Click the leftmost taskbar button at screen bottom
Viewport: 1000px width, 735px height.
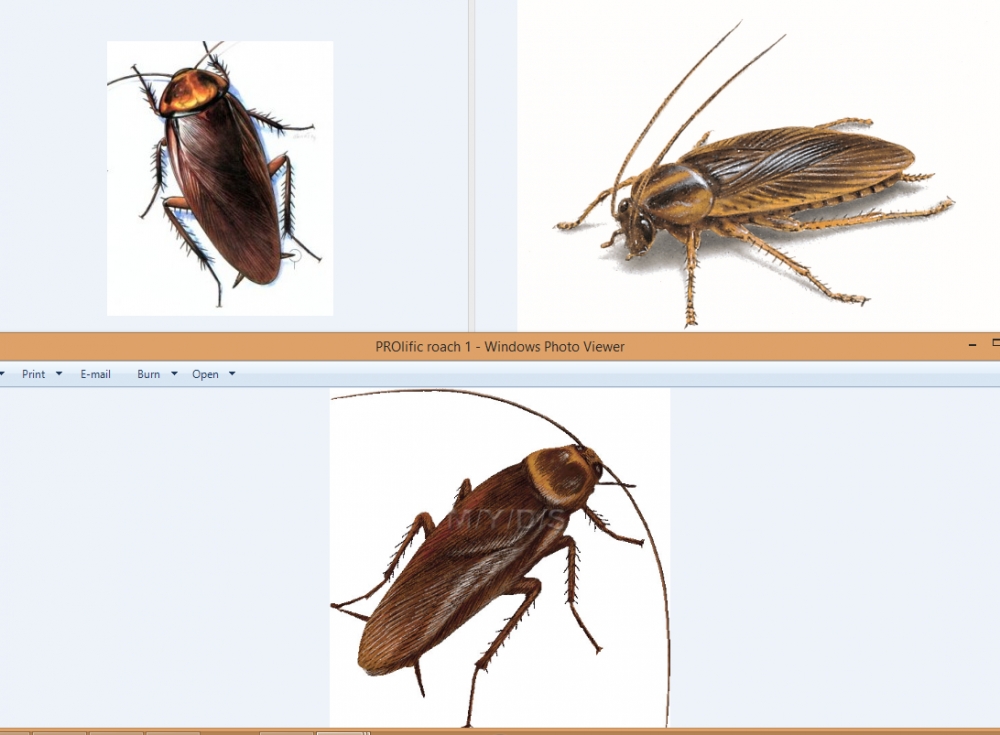point(15,732)
